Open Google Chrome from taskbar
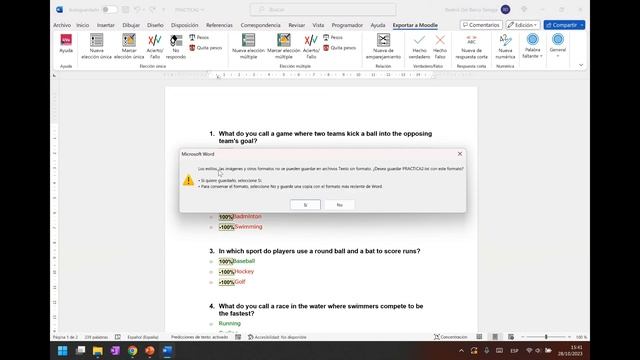This screenshot has height=360, width=640. (x=132, y=351)
